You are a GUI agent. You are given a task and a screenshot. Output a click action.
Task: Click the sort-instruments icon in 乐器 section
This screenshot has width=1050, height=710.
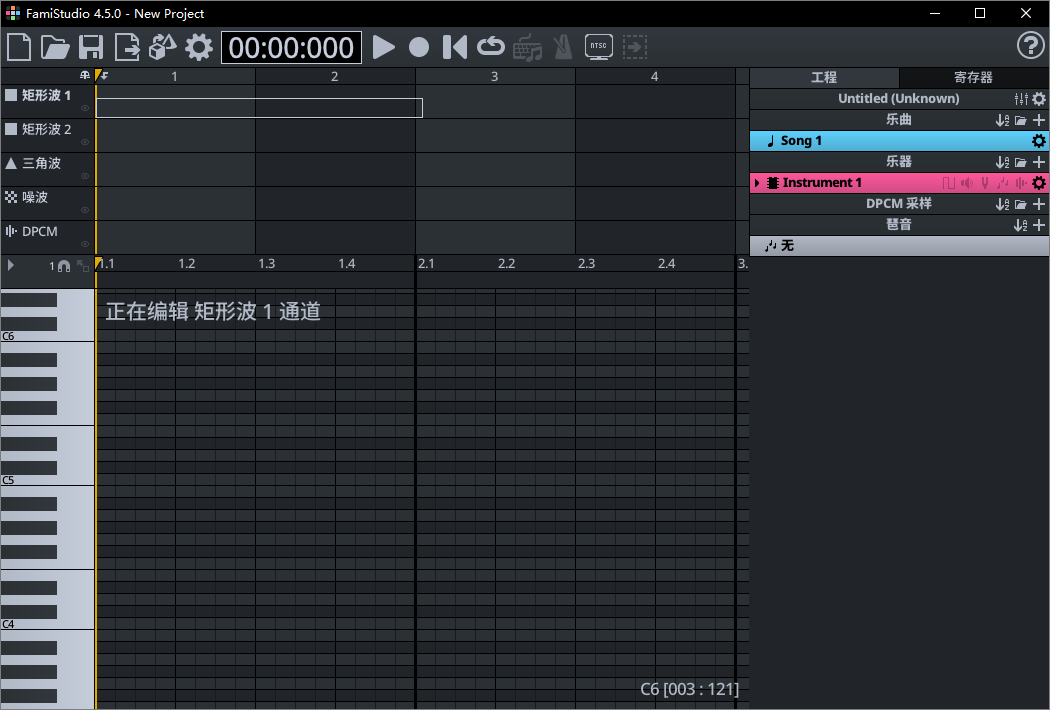pos(1003,161)
